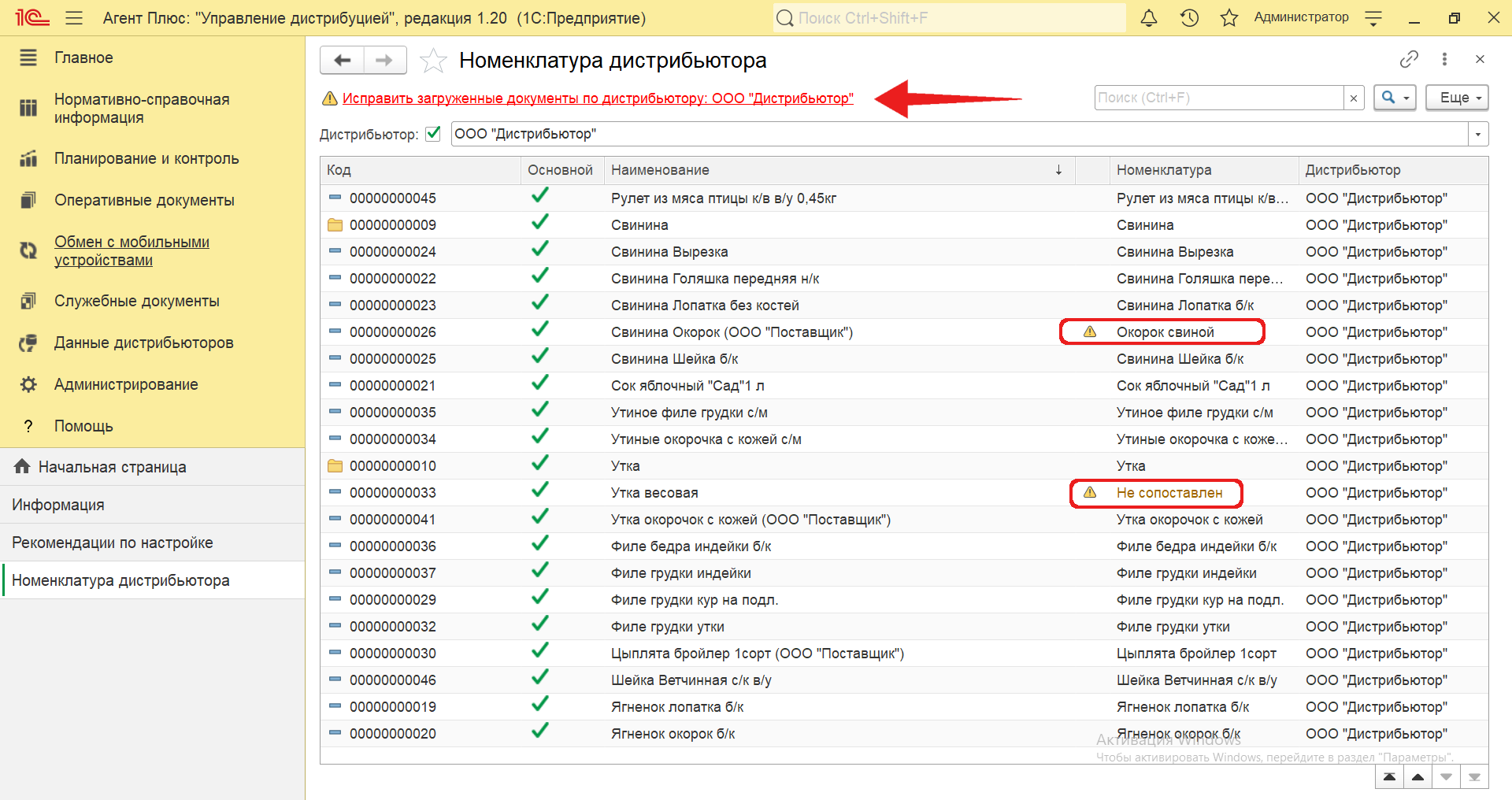The image size is (1512, 800).
Task: Close the Номенклатура дистрибьютора form
Action: click(1480, 59)
